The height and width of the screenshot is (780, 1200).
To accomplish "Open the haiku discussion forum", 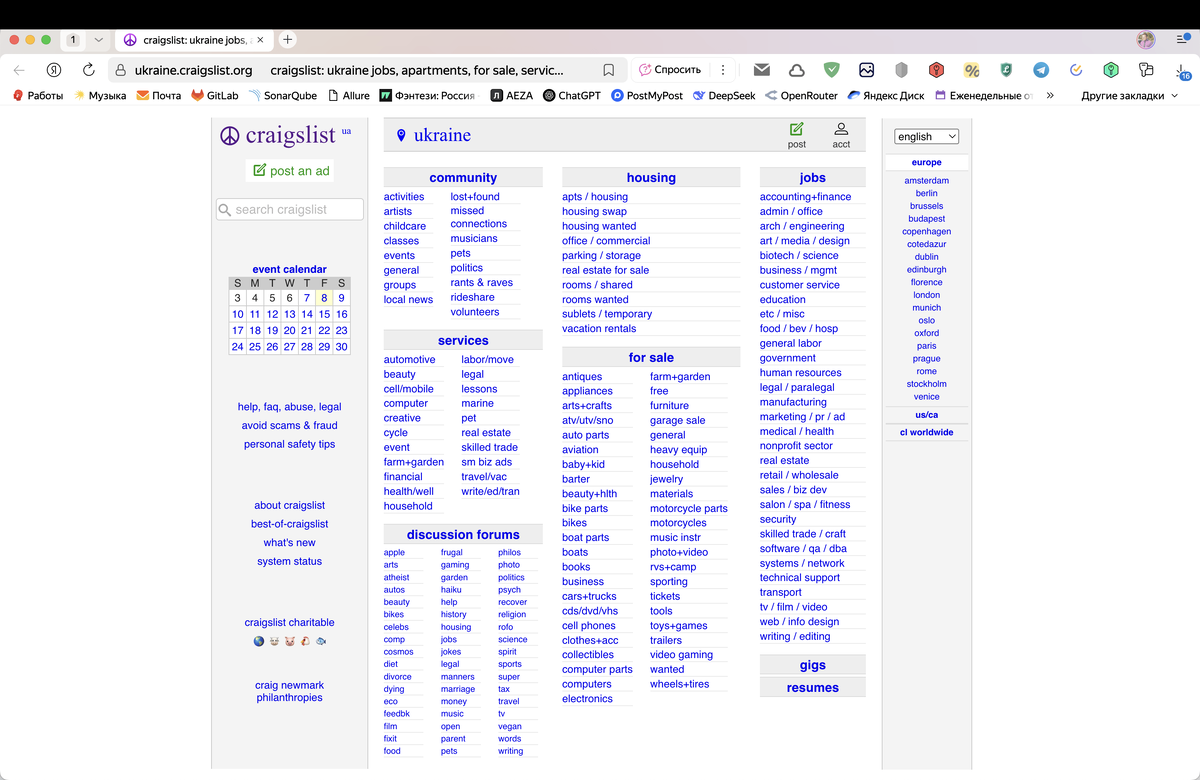I will 451,590.
